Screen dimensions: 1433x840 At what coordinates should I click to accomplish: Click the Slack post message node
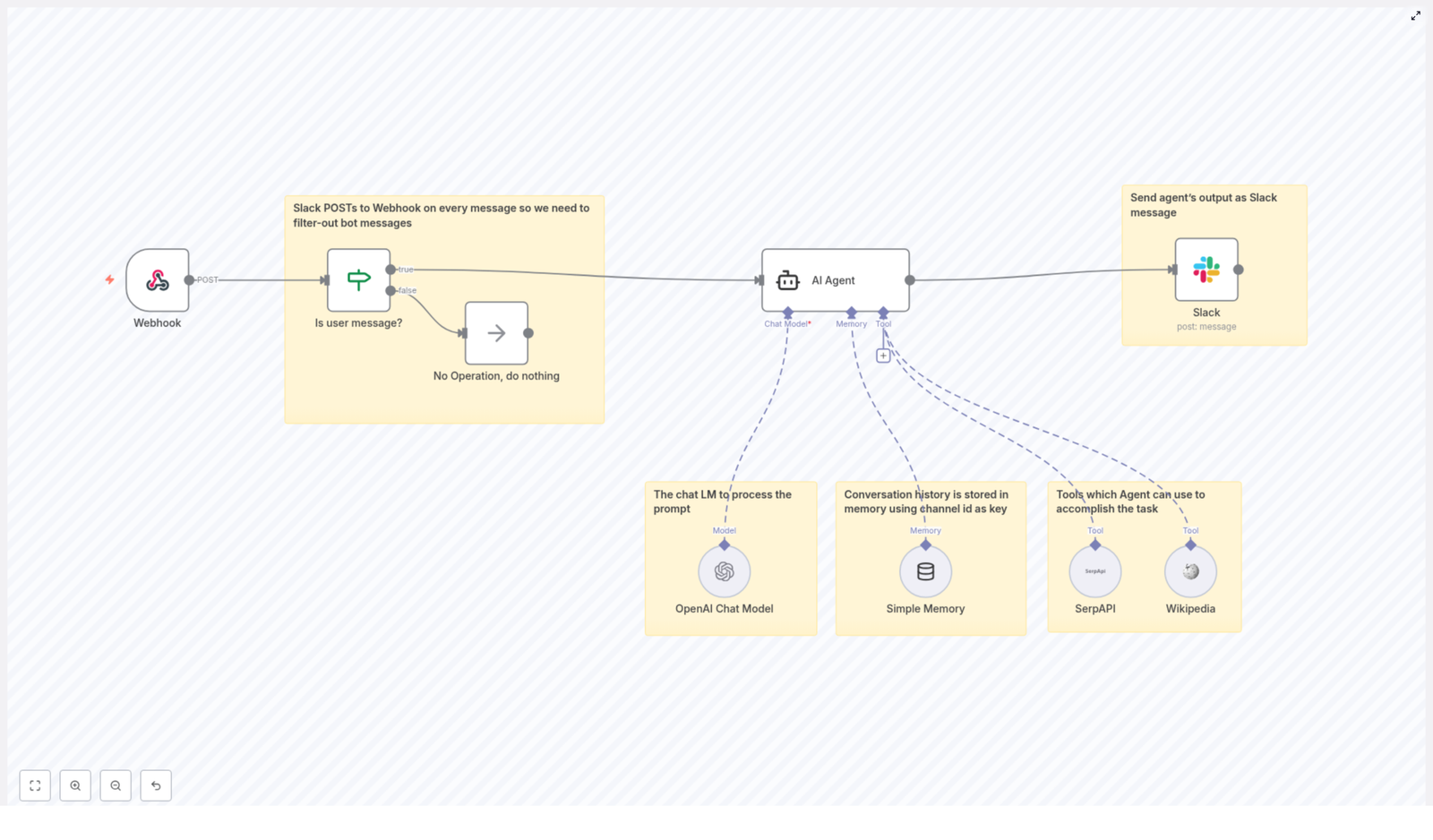click(x=1206, y=269)
